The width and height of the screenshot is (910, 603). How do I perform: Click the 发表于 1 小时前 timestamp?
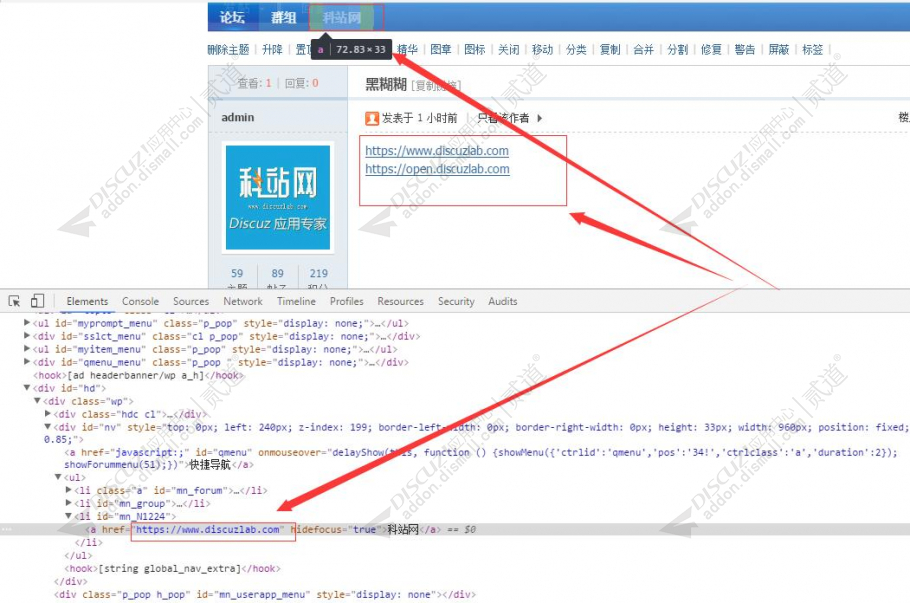pyautogui.click(x=420, y=118)
